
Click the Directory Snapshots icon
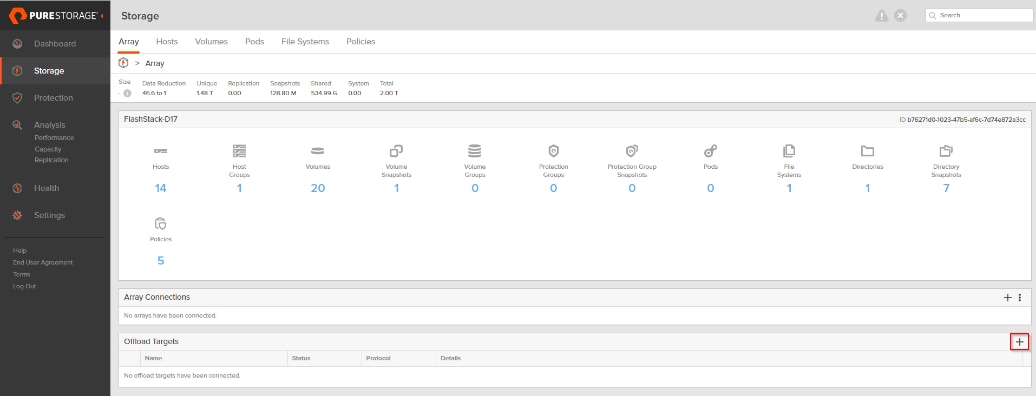pos(946,151)
